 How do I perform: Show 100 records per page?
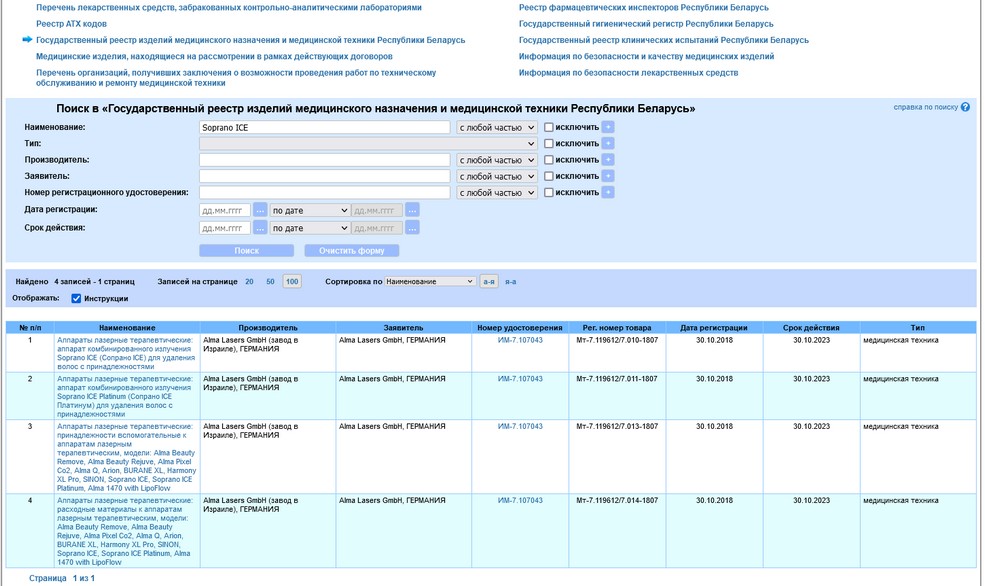[x=292, y=281]
